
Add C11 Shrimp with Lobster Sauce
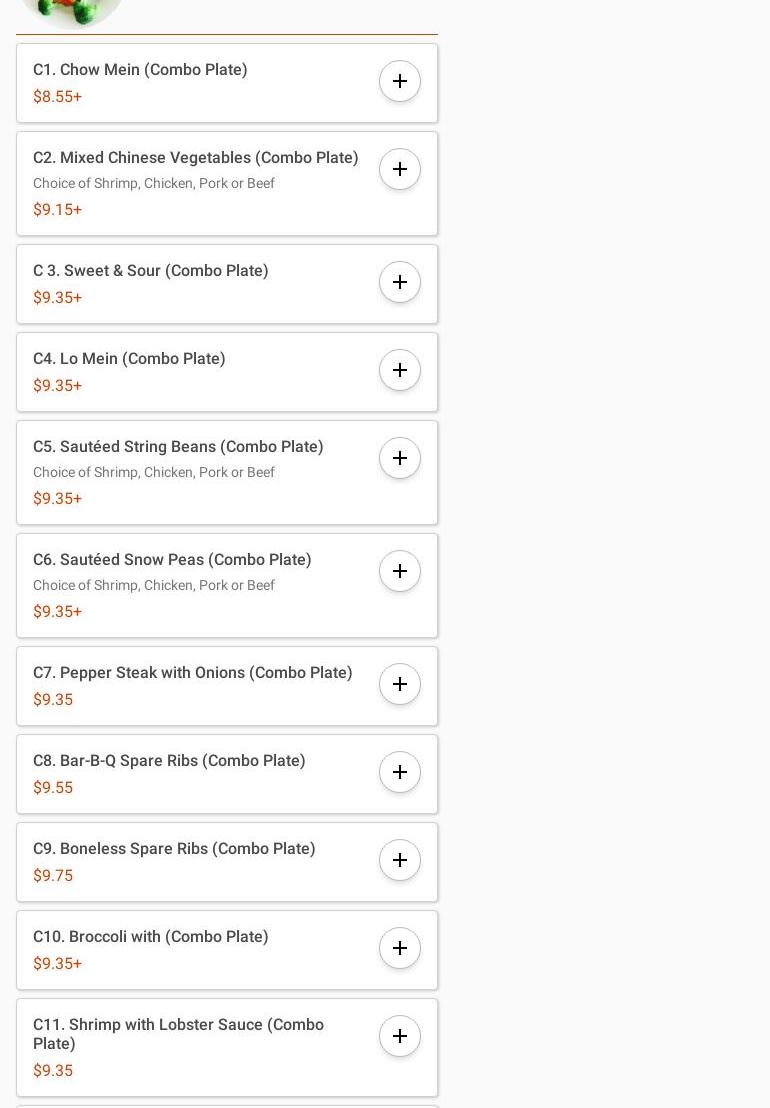pyautogui.click(x=400, y=1036)
